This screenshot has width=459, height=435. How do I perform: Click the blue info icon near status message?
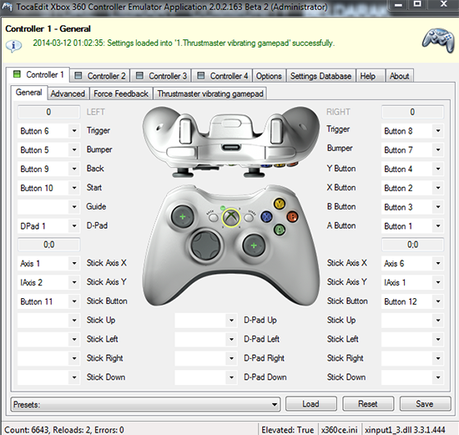[14, 45]
